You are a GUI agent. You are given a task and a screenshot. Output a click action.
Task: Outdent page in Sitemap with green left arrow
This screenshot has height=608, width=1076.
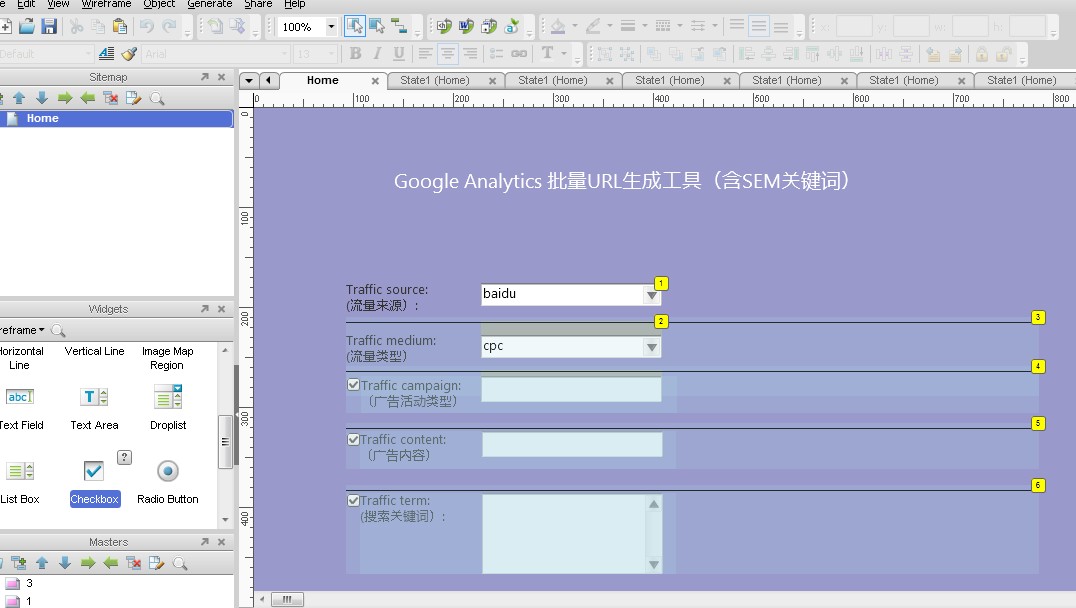click(x=87, y=98)
